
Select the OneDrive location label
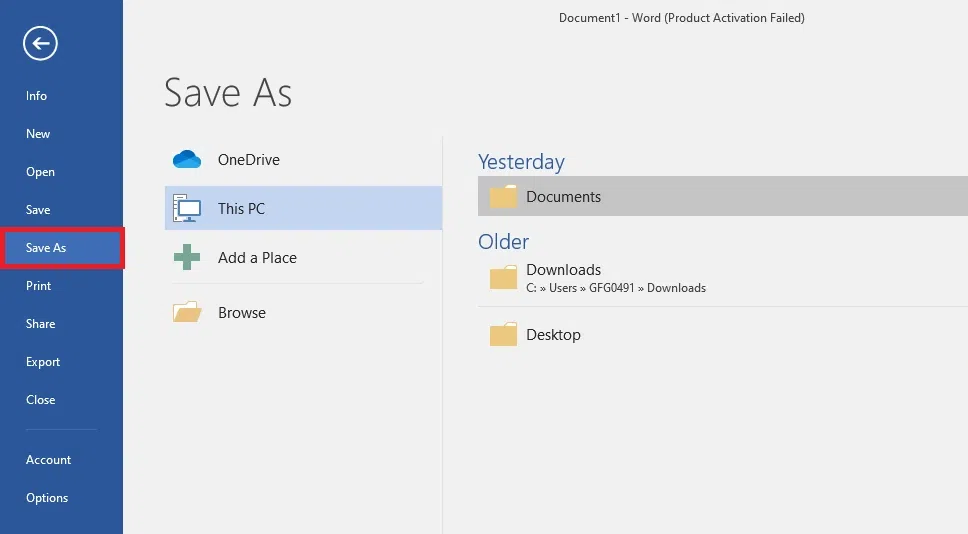(249, 159)
